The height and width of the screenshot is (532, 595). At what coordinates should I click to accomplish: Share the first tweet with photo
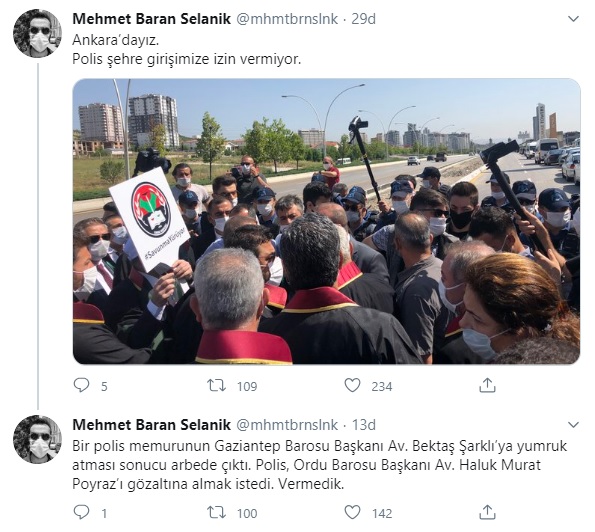coord(487,385)
